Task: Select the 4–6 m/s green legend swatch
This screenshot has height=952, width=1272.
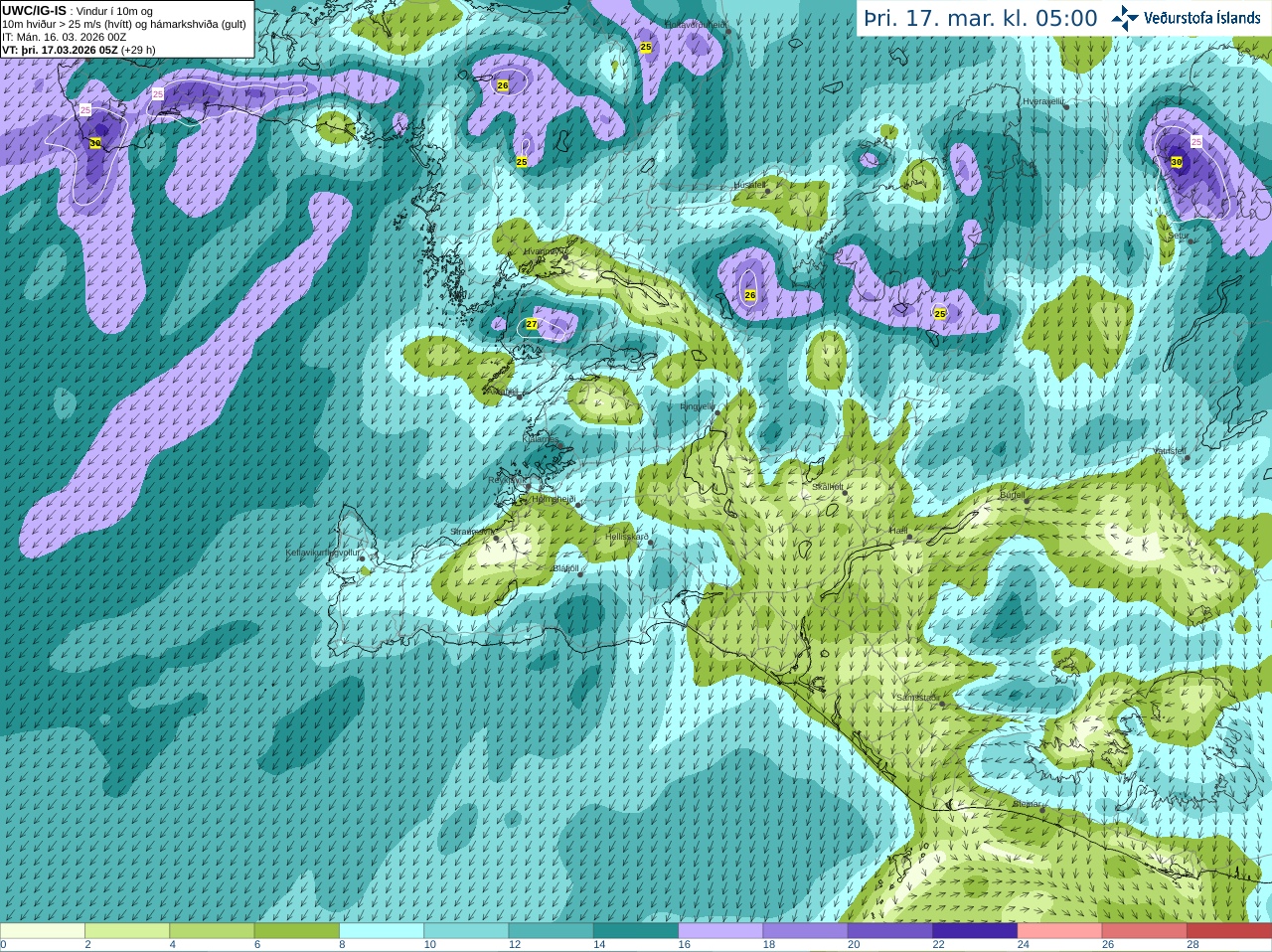Action: tap(212, 931)
